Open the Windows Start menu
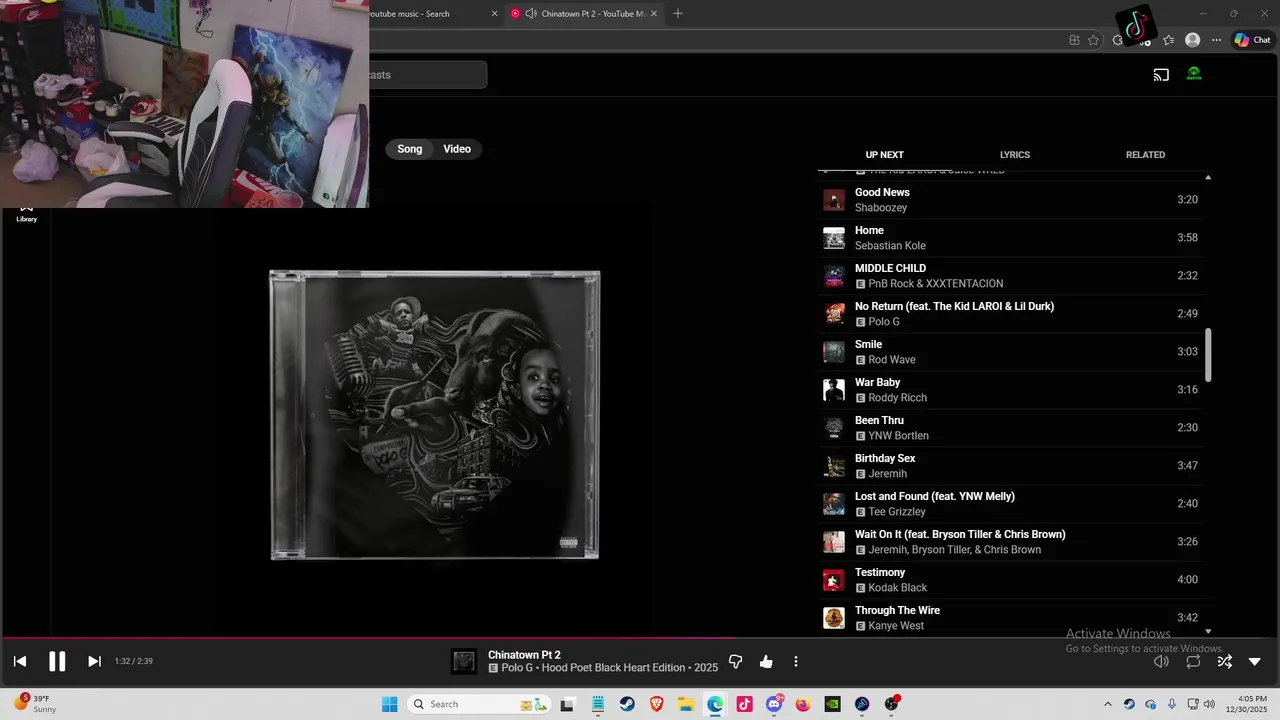 [x=389, y=704]
